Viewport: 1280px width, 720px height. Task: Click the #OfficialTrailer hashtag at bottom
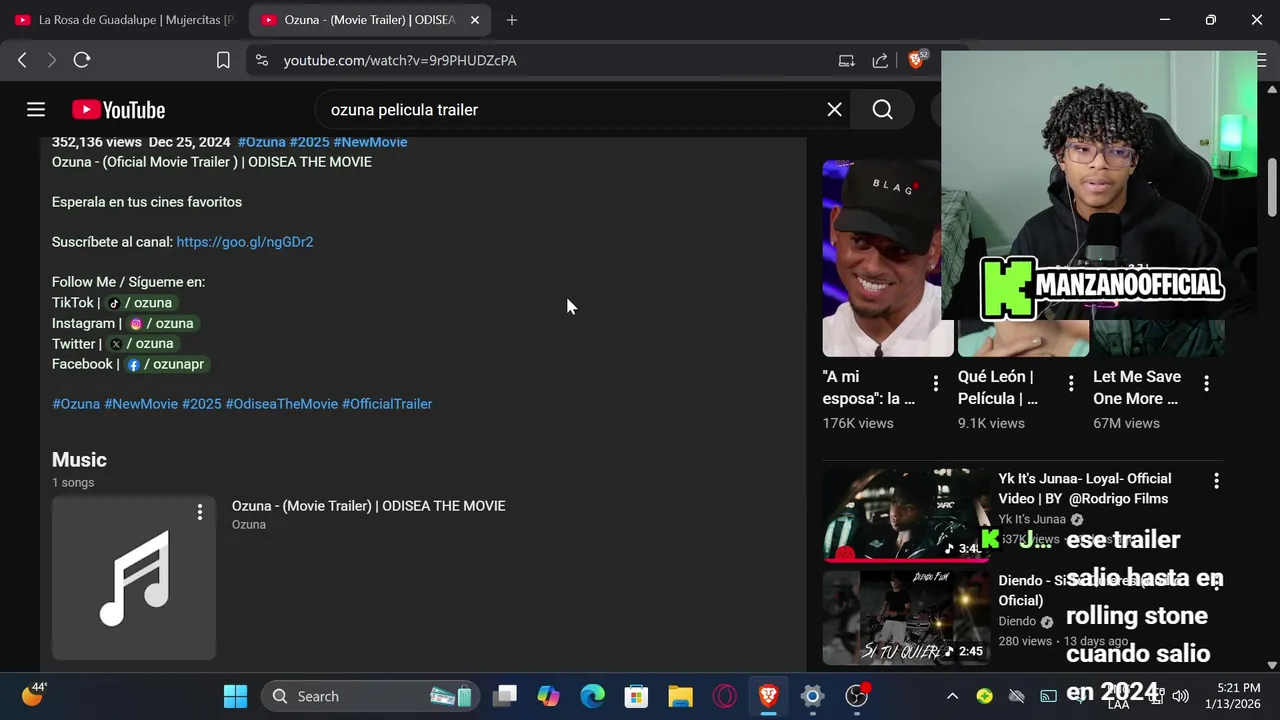[x=387, y=404]
